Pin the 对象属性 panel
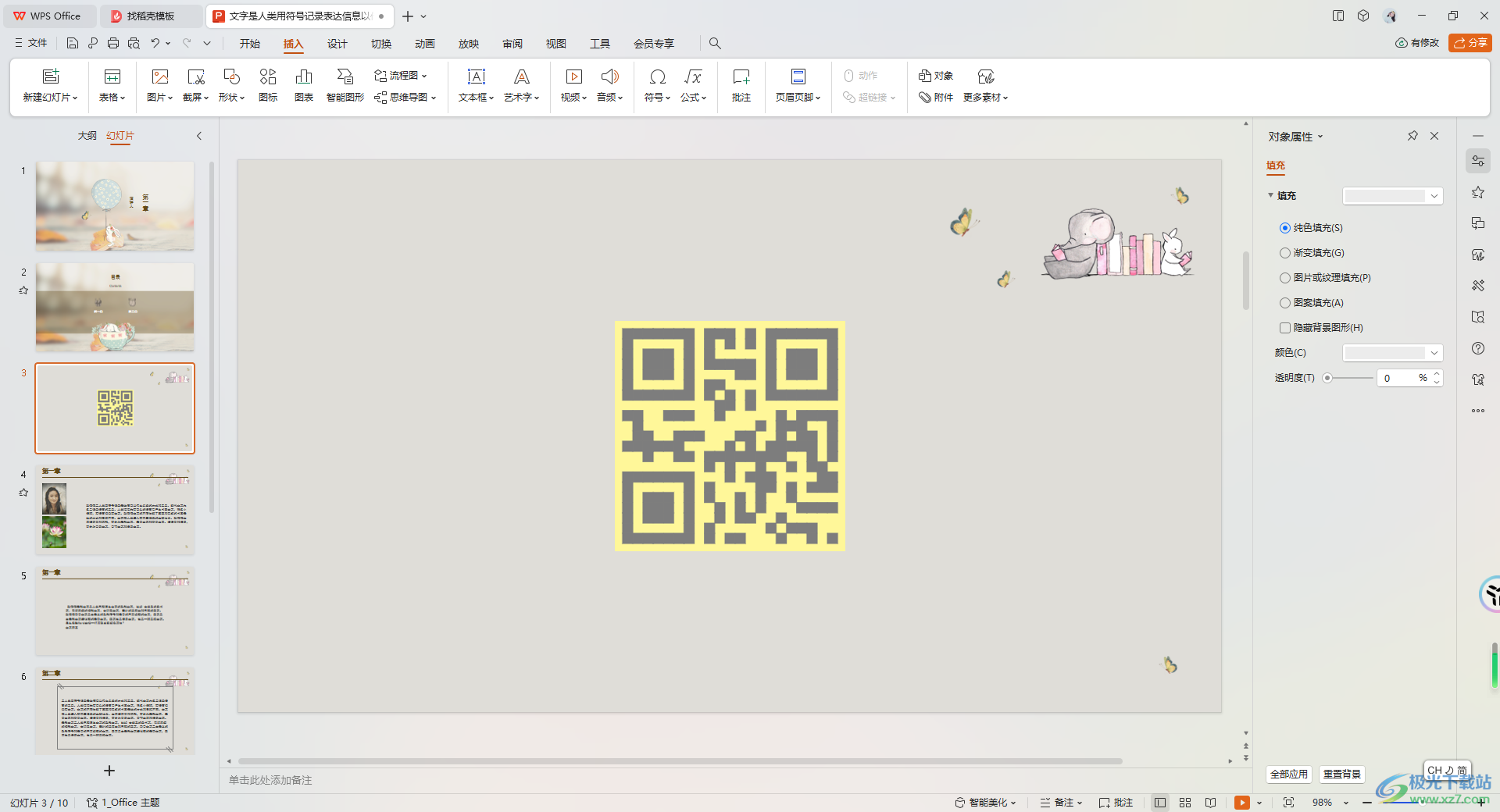Screen dimensions: 1500x812 coord(1412,136)
